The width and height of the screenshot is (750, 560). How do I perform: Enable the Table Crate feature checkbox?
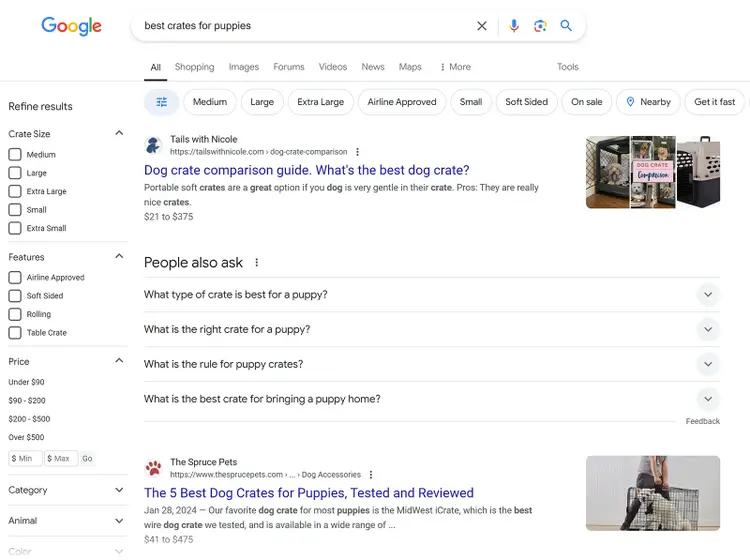[x=15, y=332]
